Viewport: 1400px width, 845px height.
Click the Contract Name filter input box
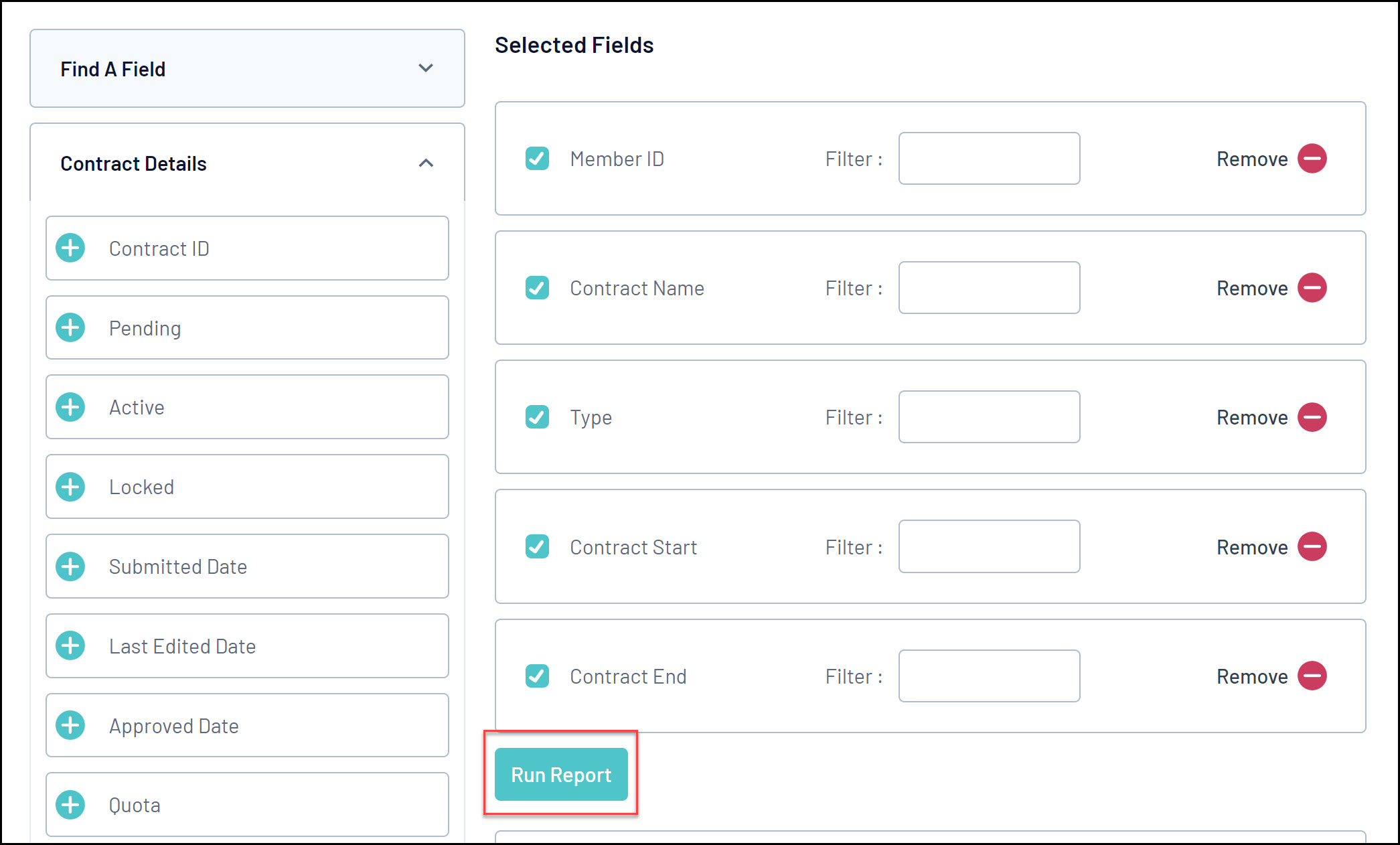[x=988, y=288]
